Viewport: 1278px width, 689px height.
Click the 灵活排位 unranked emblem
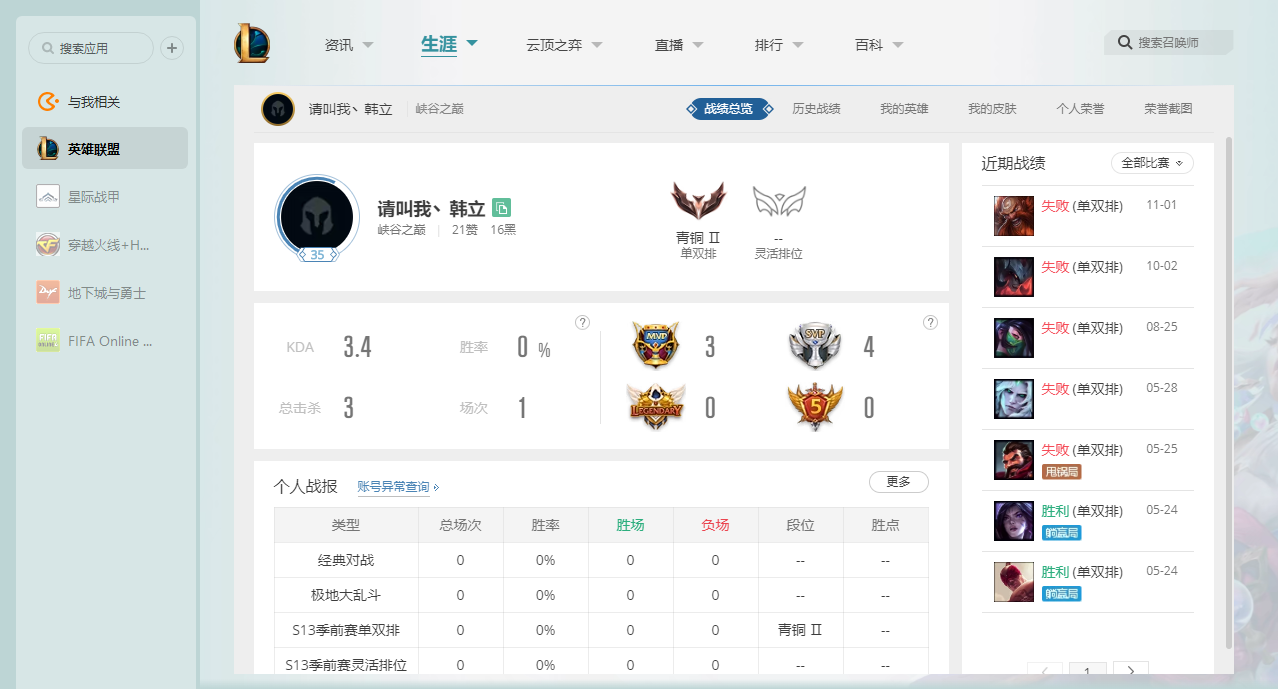(779, 202)
